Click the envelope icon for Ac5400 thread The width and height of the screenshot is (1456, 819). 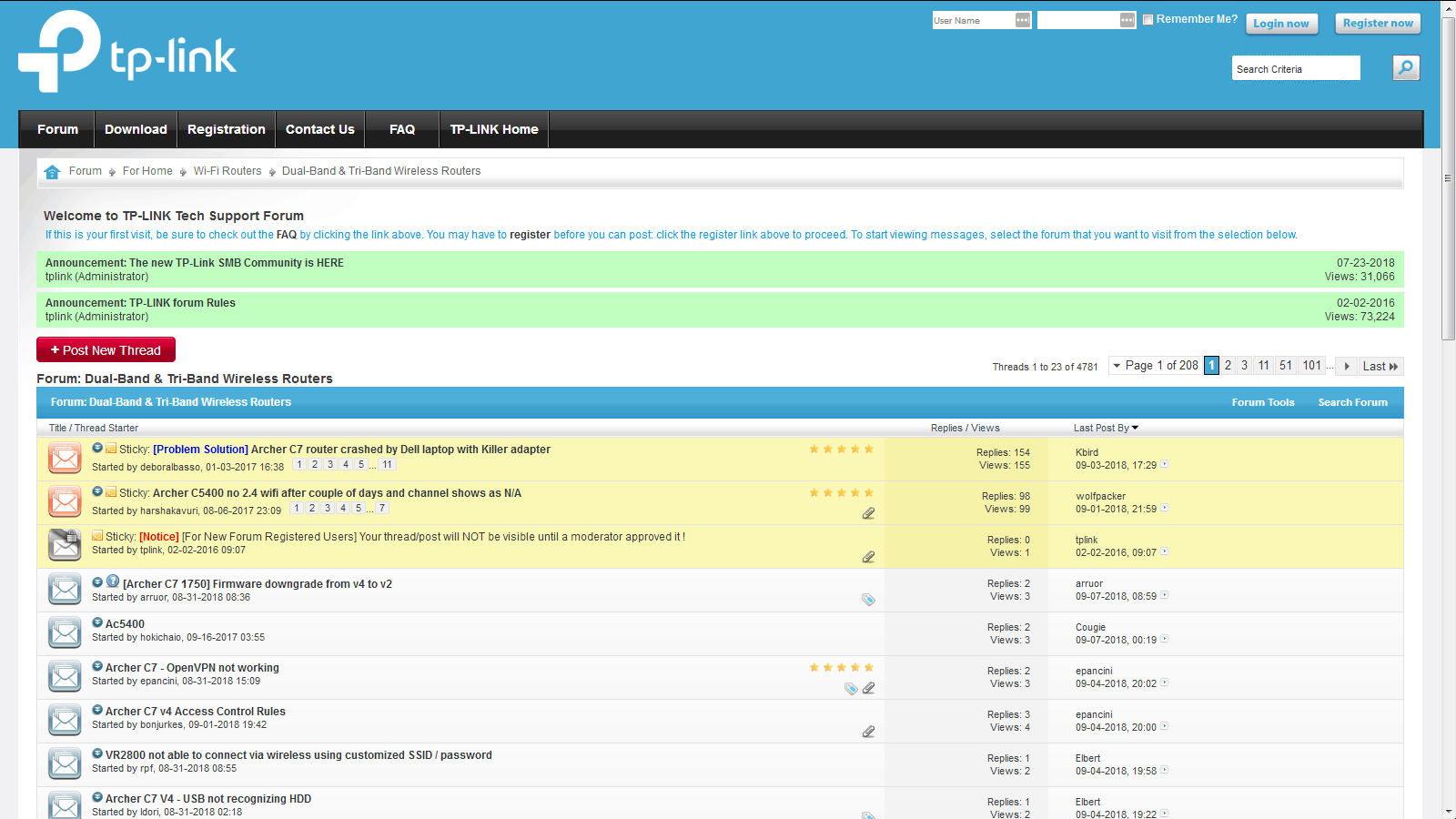(x=65, y=632)
